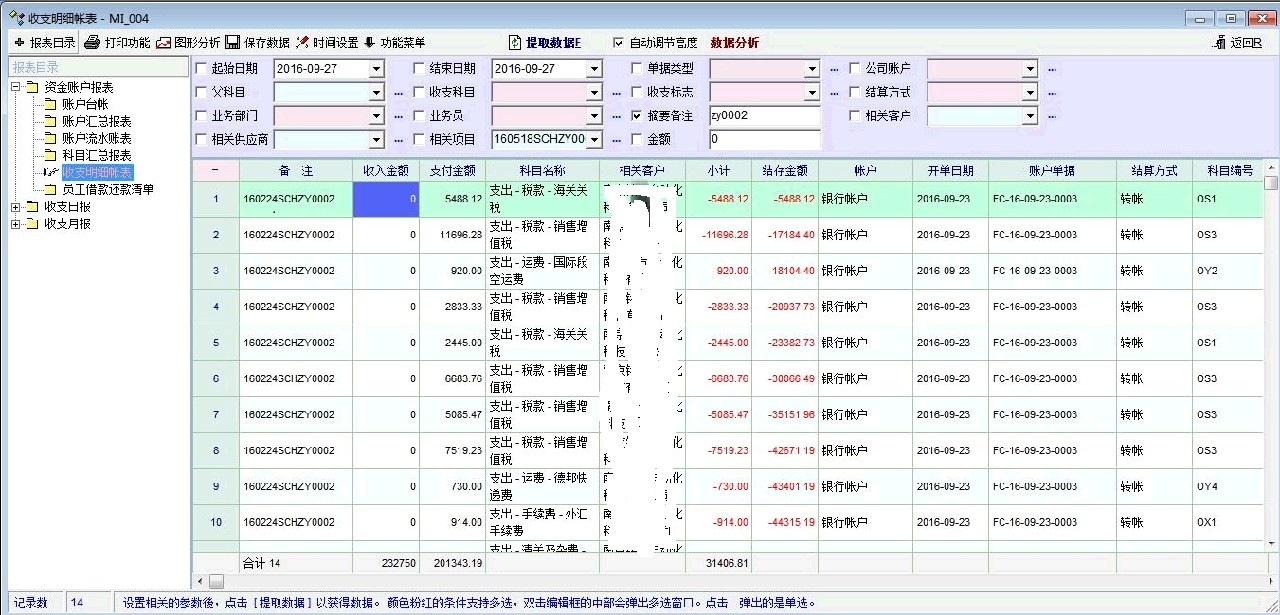This screenshot has height=615, width=1280.
Task: Click the 摘要备注 text input field
Action: coord(764,116)
